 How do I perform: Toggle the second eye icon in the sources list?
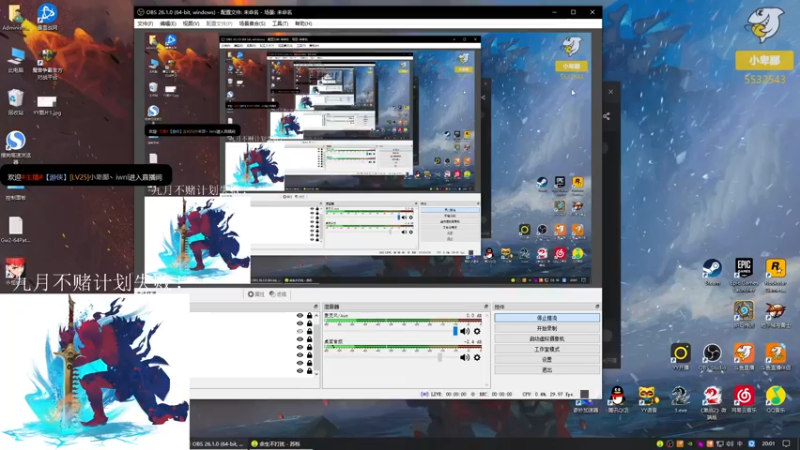[x=300, y=323]
